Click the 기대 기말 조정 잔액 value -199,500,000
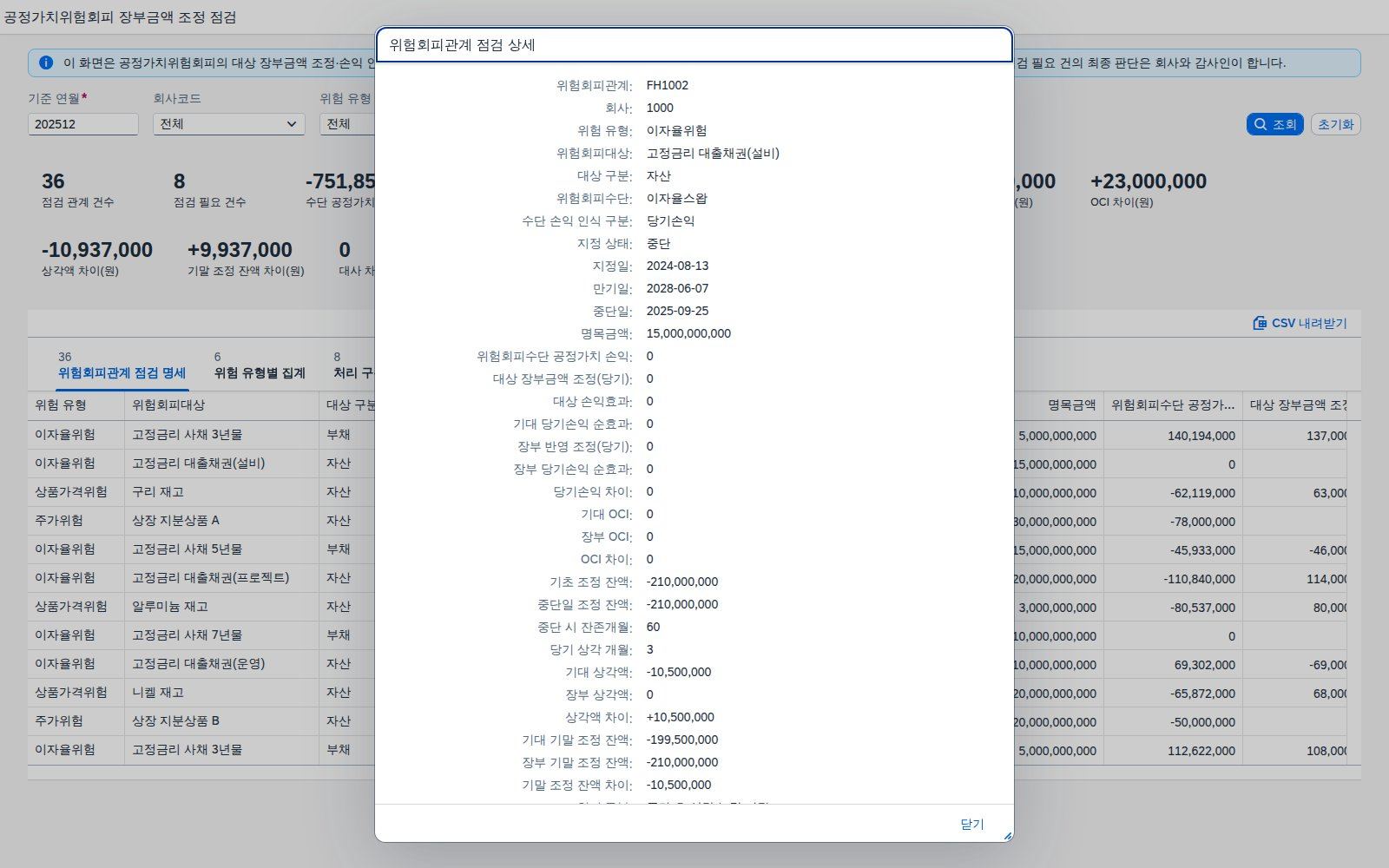 pyautogui.click(x=682, y=740)
